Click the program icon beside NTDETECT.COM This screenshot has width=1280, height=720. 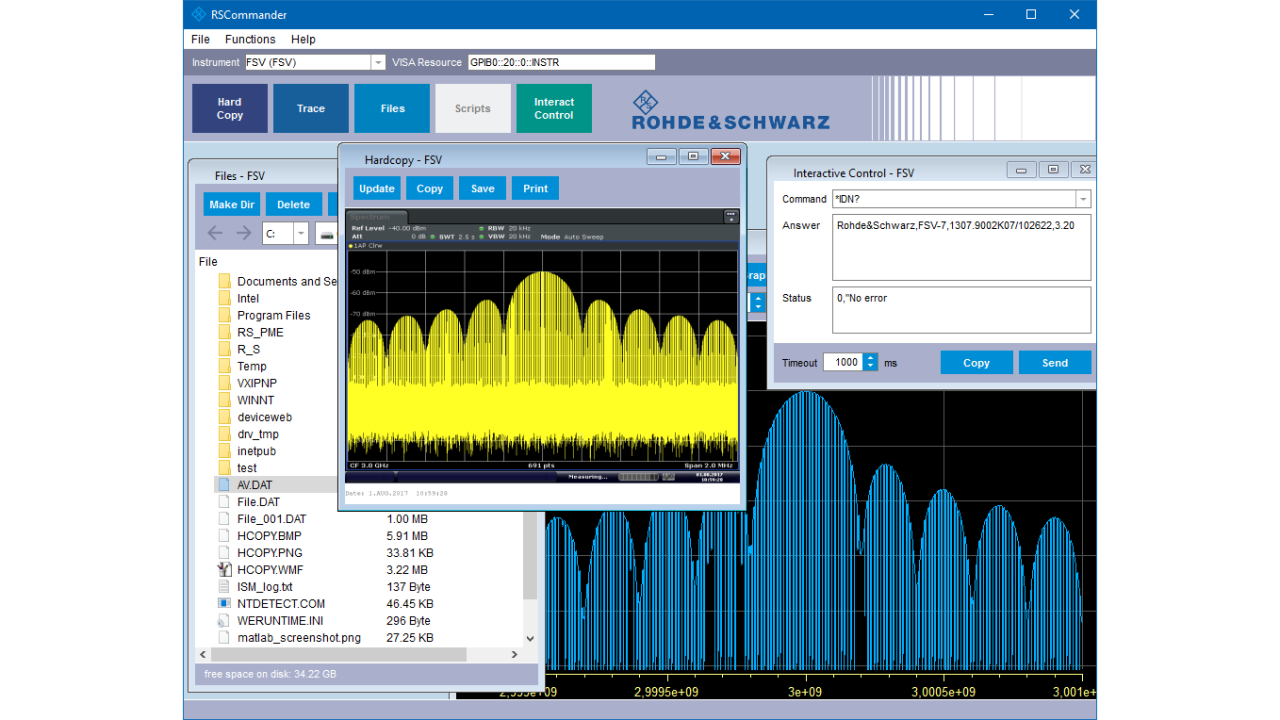point(224,604)
